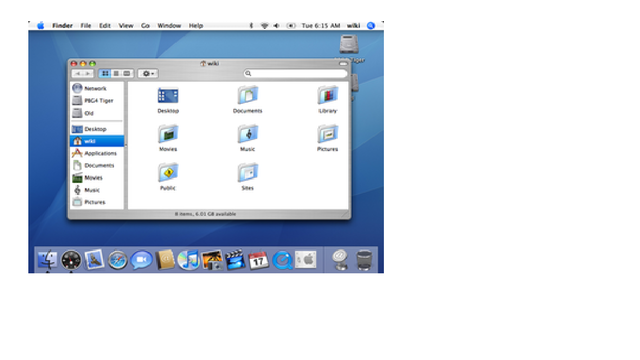Select Movies in the sidebar
This screenshot has width=640, height=360.
click(x=97, y=178)
